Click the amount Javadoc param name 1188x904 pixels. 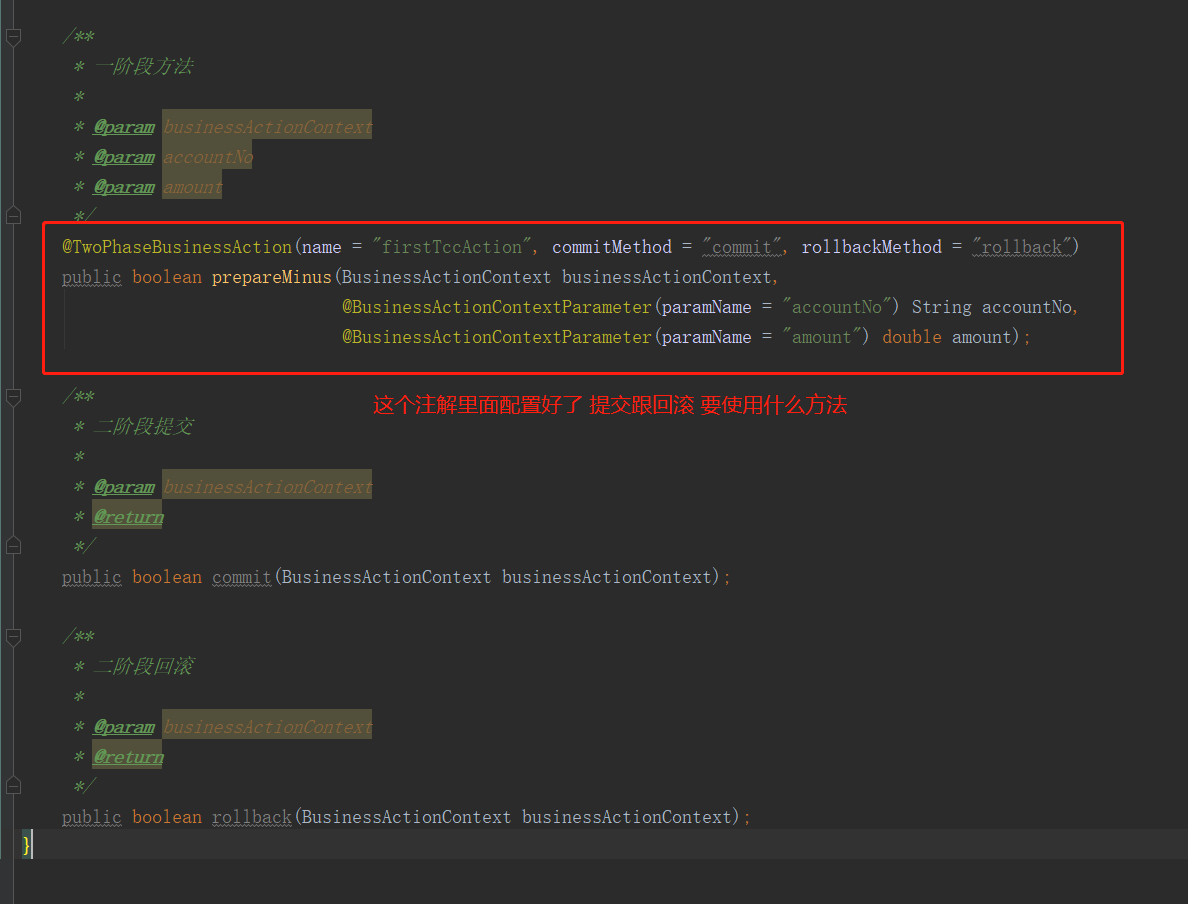pos(192,187)
